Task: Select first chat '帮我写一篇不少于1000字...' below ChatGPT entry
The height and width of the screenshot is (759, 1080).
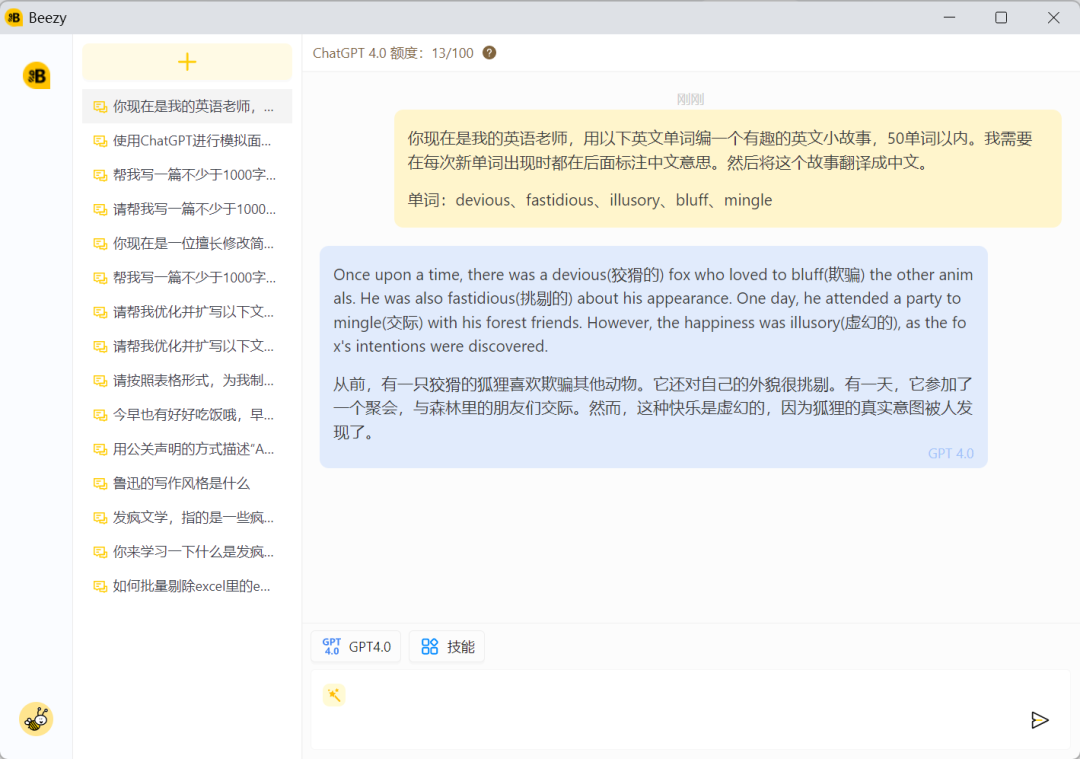Action: click(x=187, y=175)
